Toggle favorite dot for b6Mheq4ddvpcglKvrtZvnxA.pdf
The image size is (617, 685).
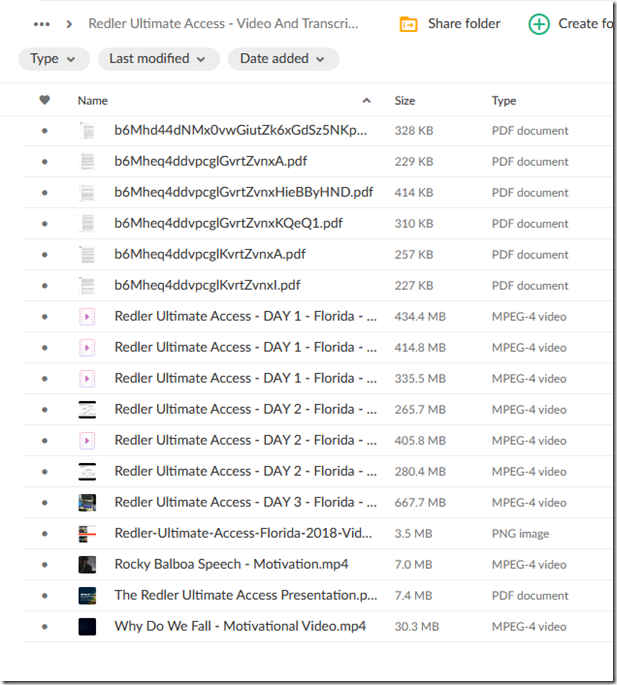click(x=44, y=255)
